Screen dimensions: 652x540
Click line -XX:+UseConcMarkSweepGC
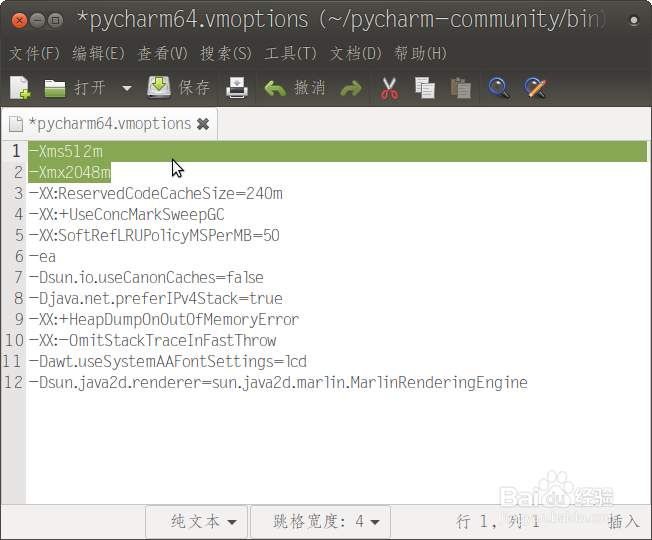[126, 215]
